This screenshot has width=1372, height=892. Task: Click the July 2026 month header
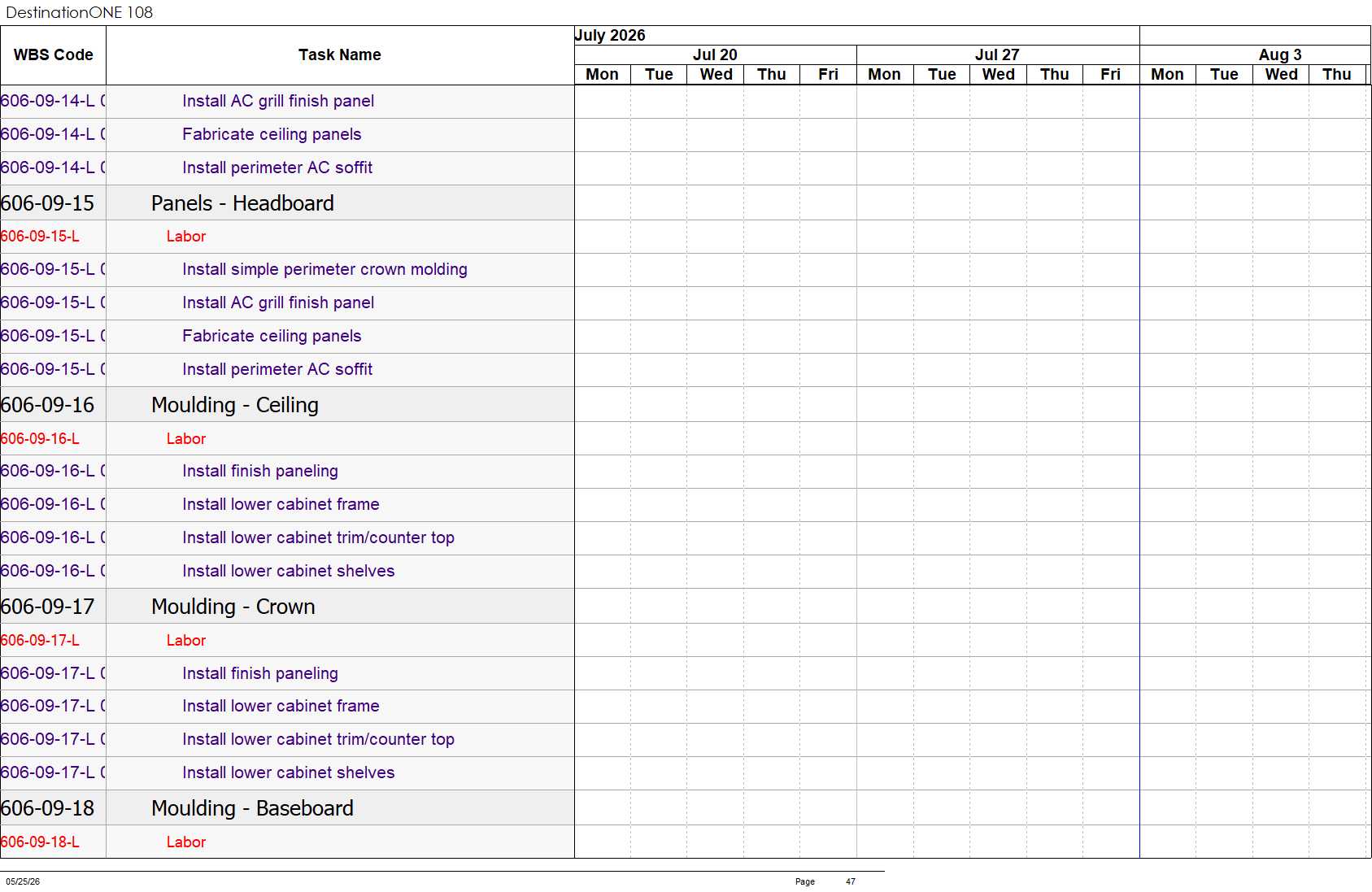pos(610,35)
